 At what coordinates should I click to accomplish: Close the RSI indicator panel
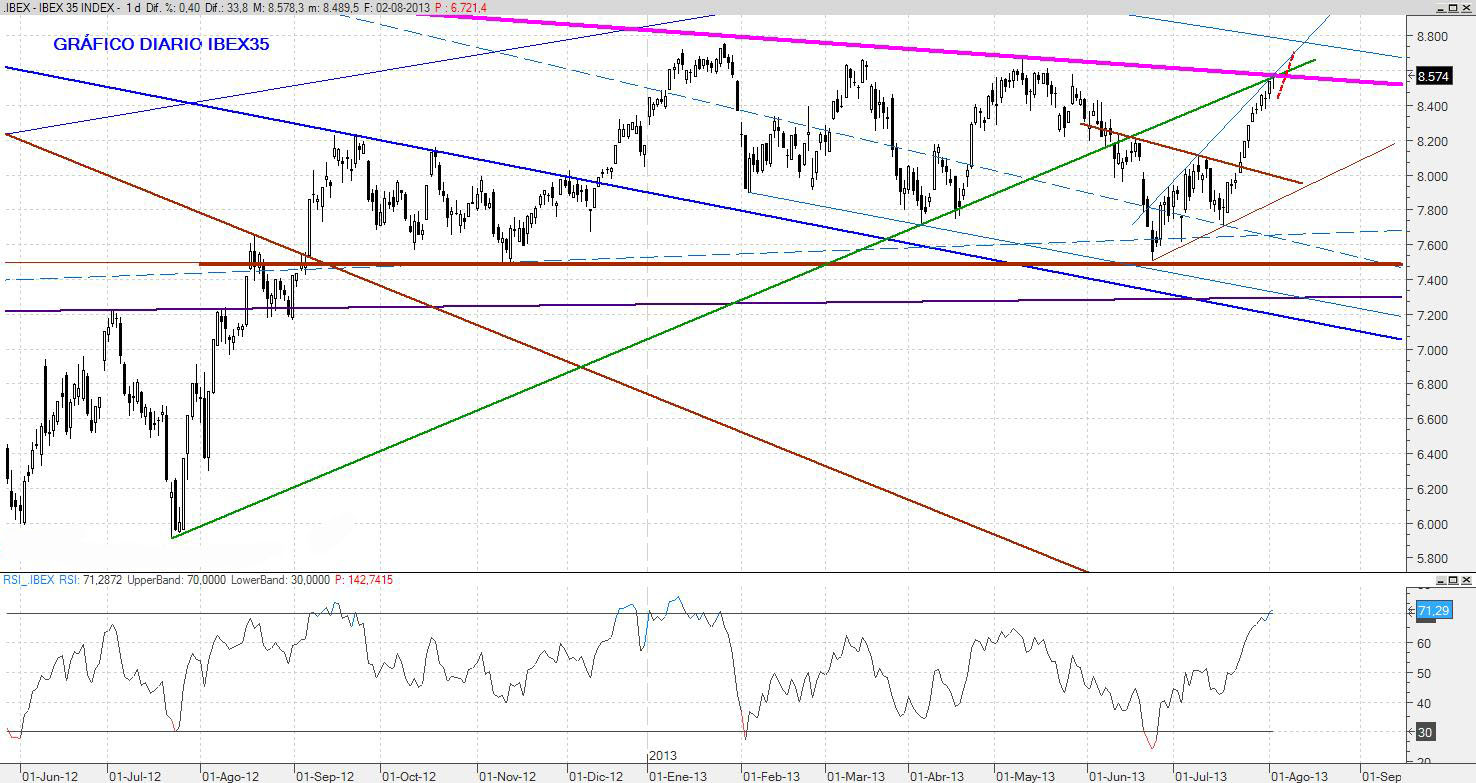(1466, 580)
